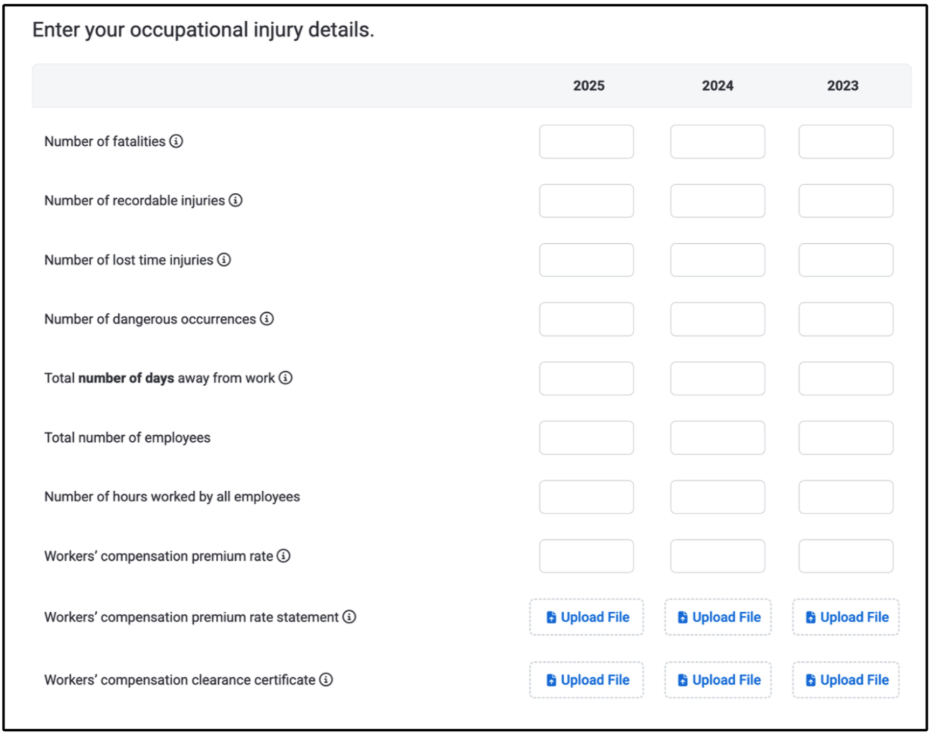Viewport: 936px width, 738px height.
Task: Click info icon beside Number of fatalities
Action: coord(176,142)
